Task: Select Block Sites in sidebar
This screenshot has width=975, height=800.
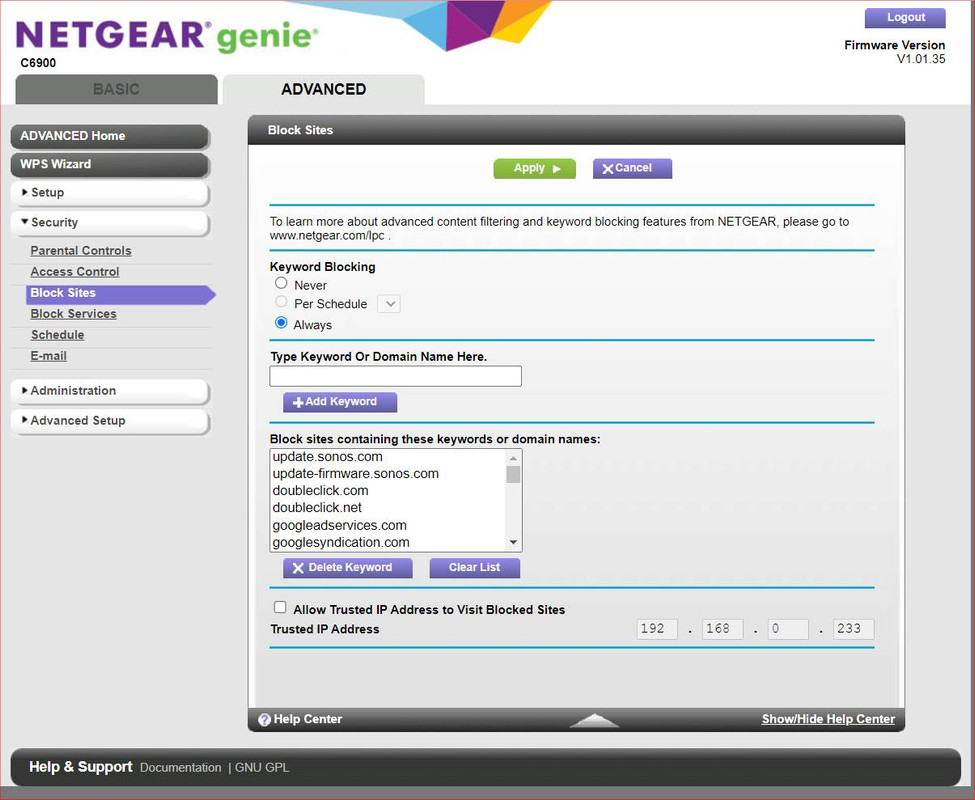Action: 120,293
